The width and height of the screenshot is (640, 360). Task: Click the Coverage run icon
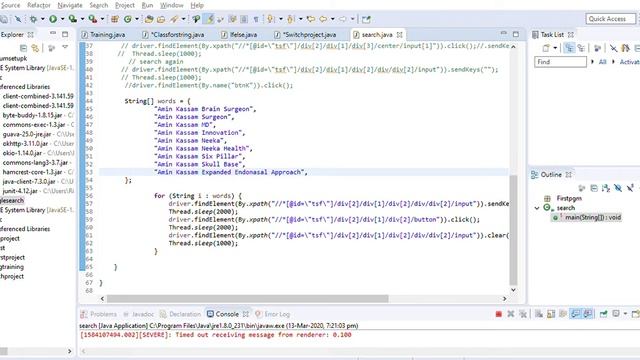(x=73, y=19)
